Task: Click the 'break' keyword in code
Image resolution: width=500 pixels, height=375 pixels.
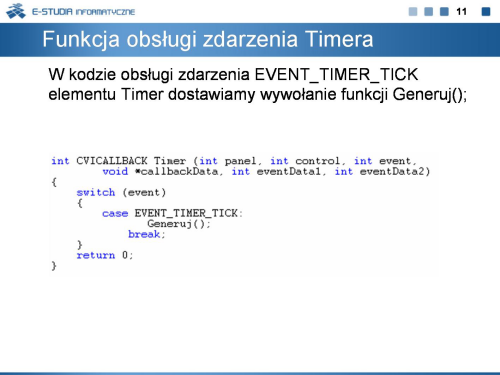Action: click(x=144, y=234)
